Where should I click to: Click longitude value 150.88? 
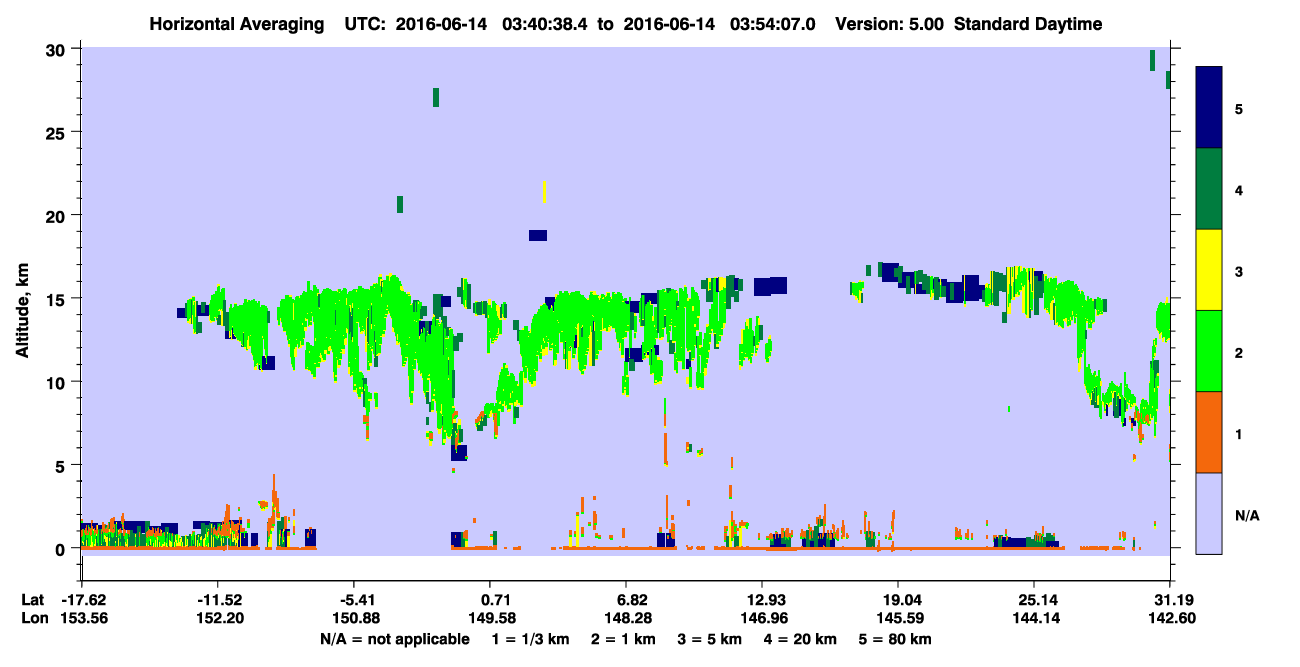(x=355, y=619)
